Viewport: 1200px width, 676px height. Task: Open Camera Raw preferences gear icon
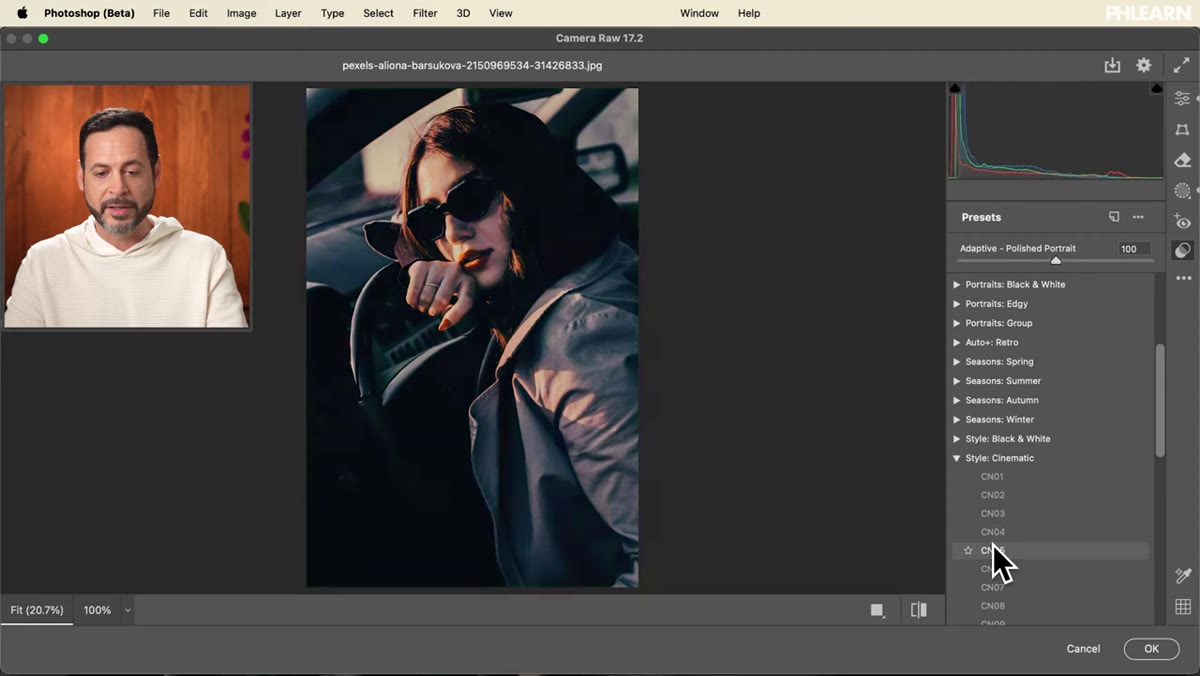[x=1144, y=65]
